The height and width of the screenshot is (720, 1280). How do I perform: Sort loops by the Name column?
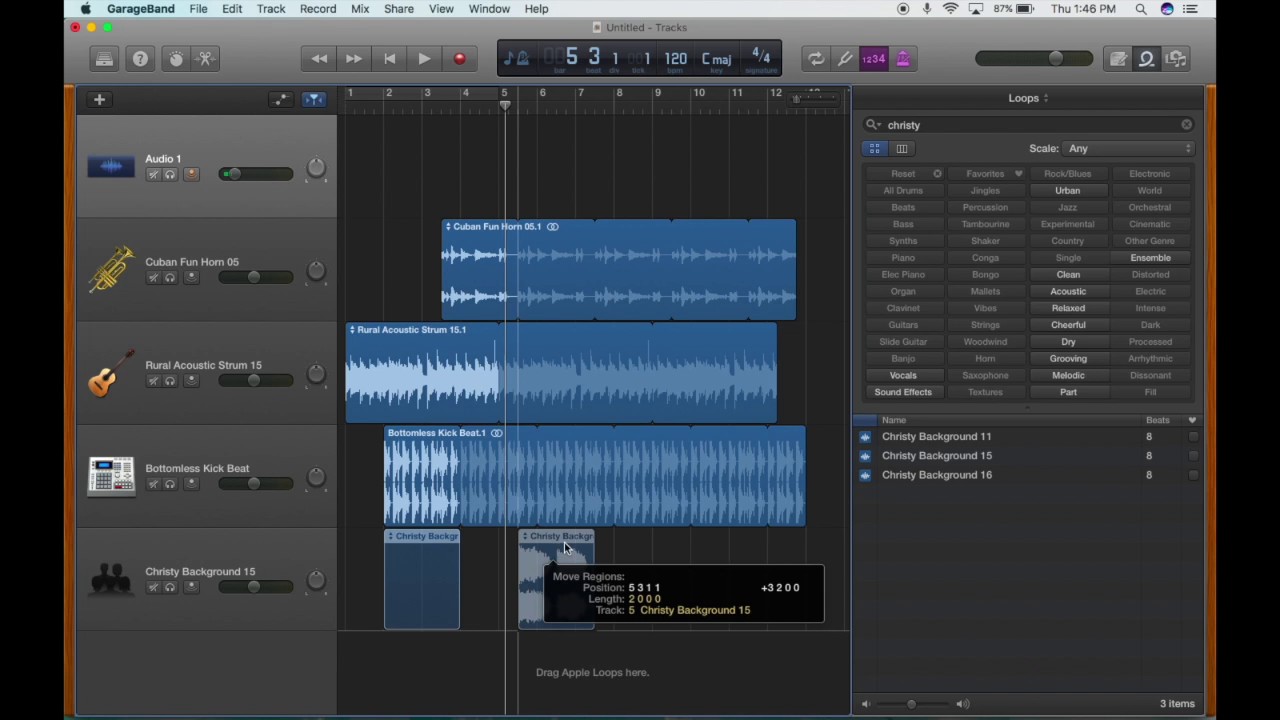[x=894, y=420]
